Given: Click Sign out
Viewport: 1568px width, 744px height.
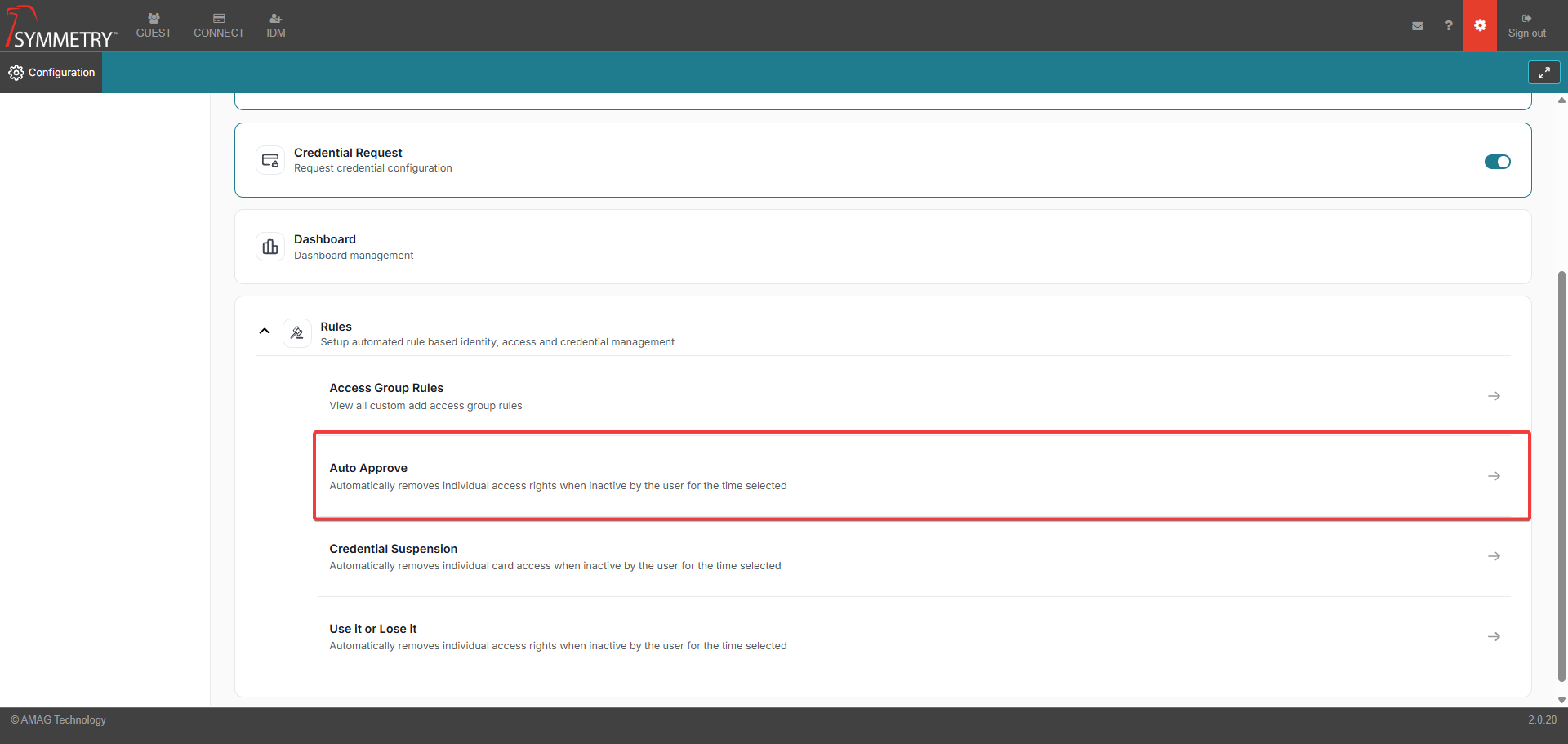Looking at the screenshot, I should (1526, 26).
